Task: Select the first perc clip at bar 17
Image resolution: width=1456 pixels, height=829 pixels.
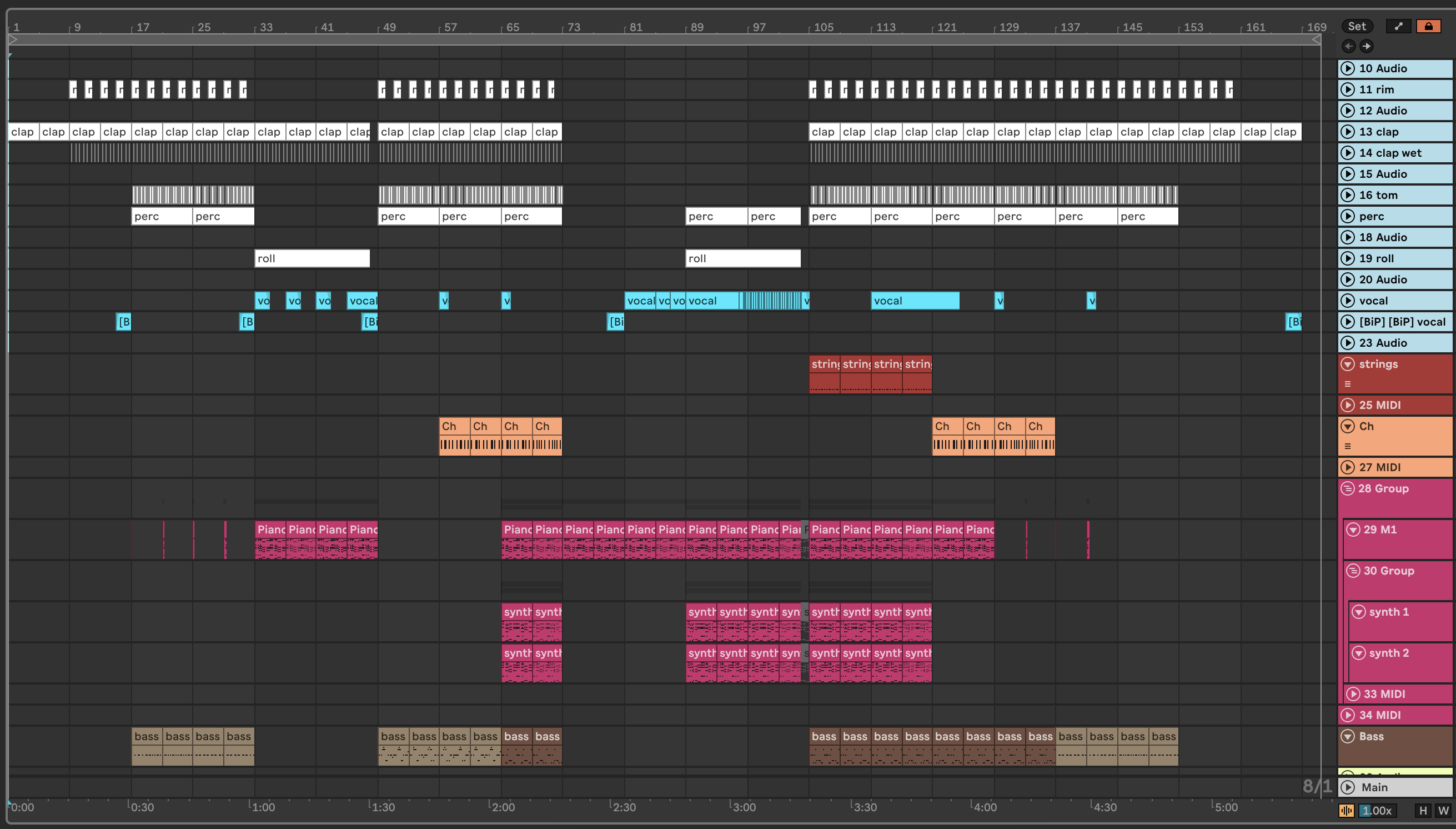Action: pos(162,216)
